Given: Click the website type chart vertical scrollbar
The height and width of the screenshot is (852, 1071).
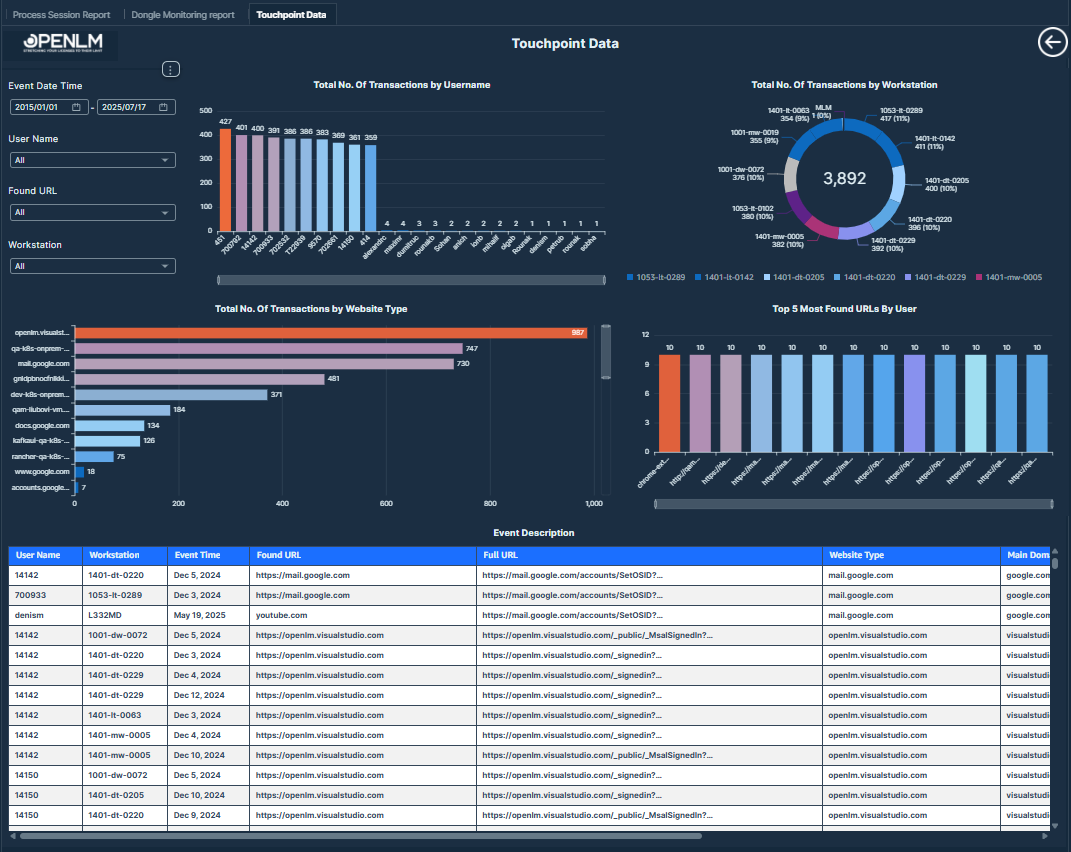Looking at the screenshot, I should click(x=605, y=352).
